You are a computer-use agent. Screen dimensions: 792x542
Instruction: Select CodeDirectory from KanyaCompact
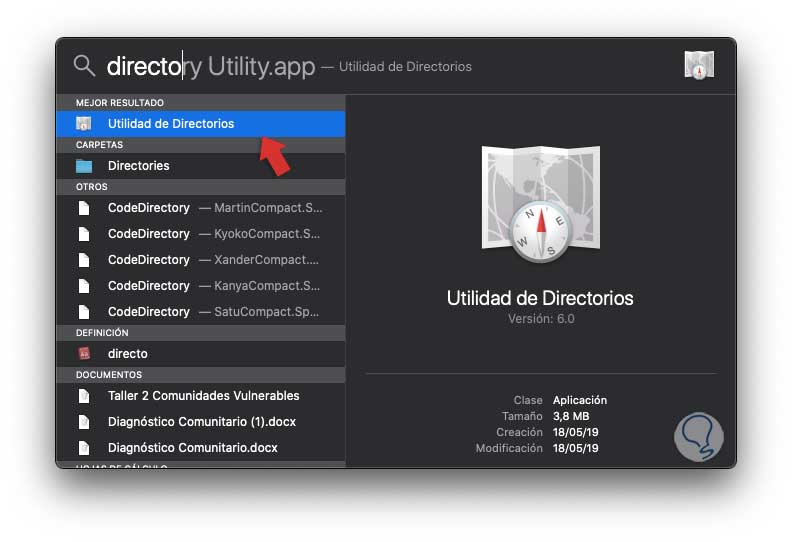pyautogui.click(x=201, y=286)
